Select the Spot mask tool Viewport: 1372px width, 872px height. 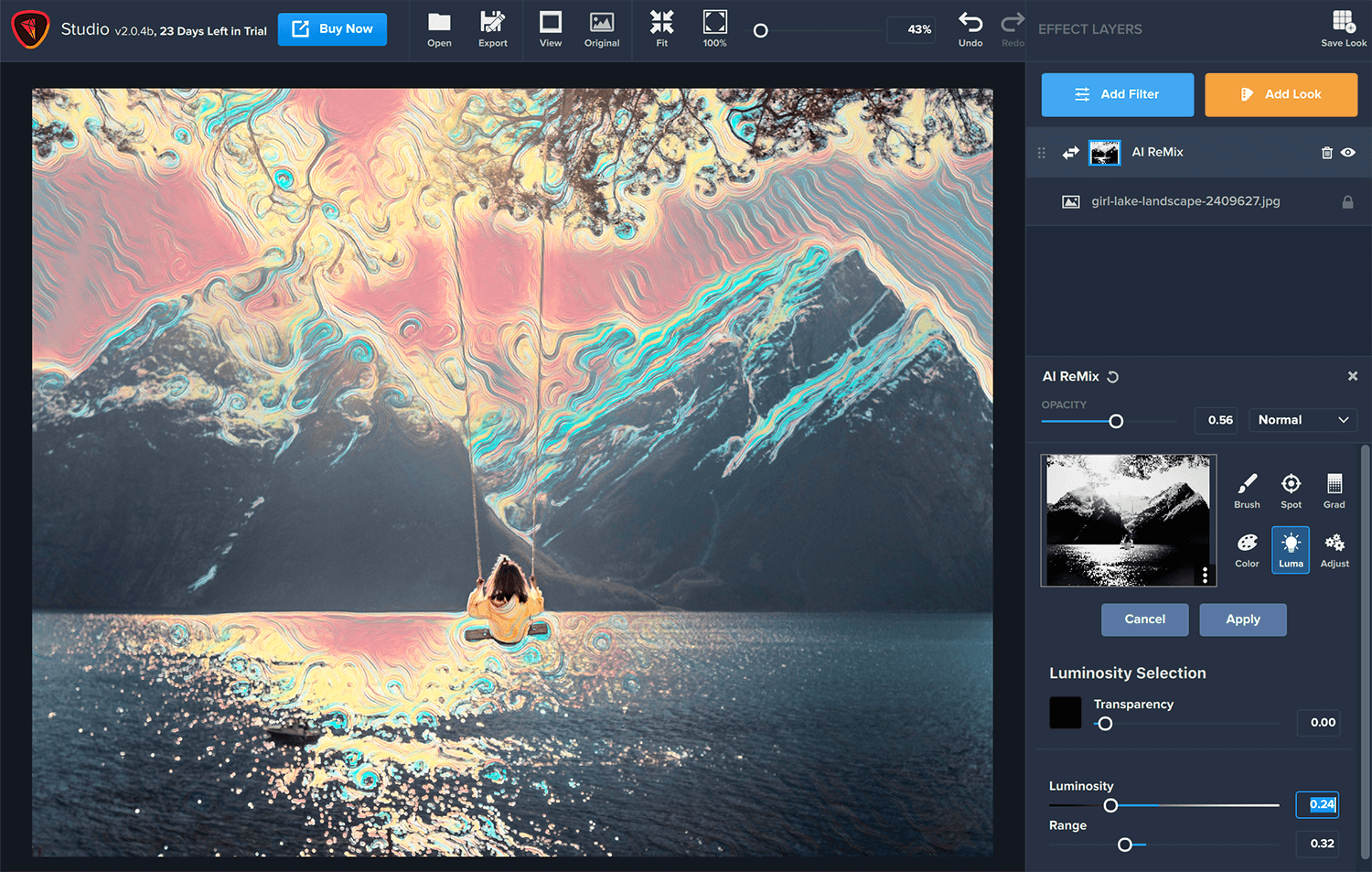[x=1291, y=490]
